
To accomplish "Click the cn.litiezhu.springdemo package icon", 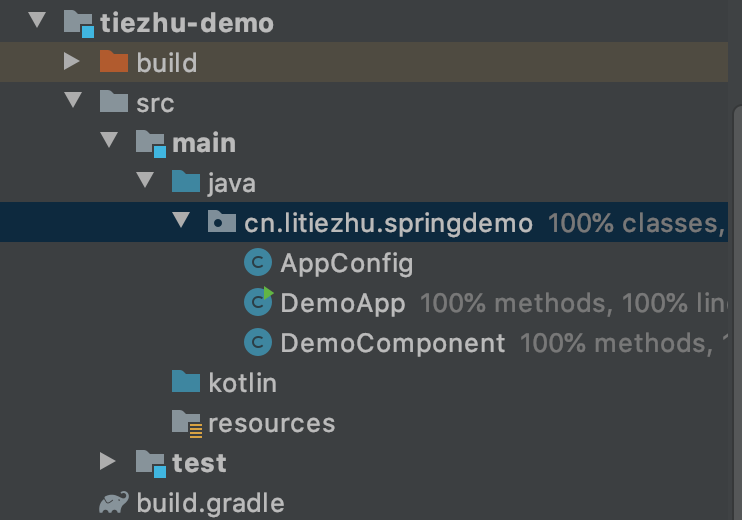I will click(221, 223).
